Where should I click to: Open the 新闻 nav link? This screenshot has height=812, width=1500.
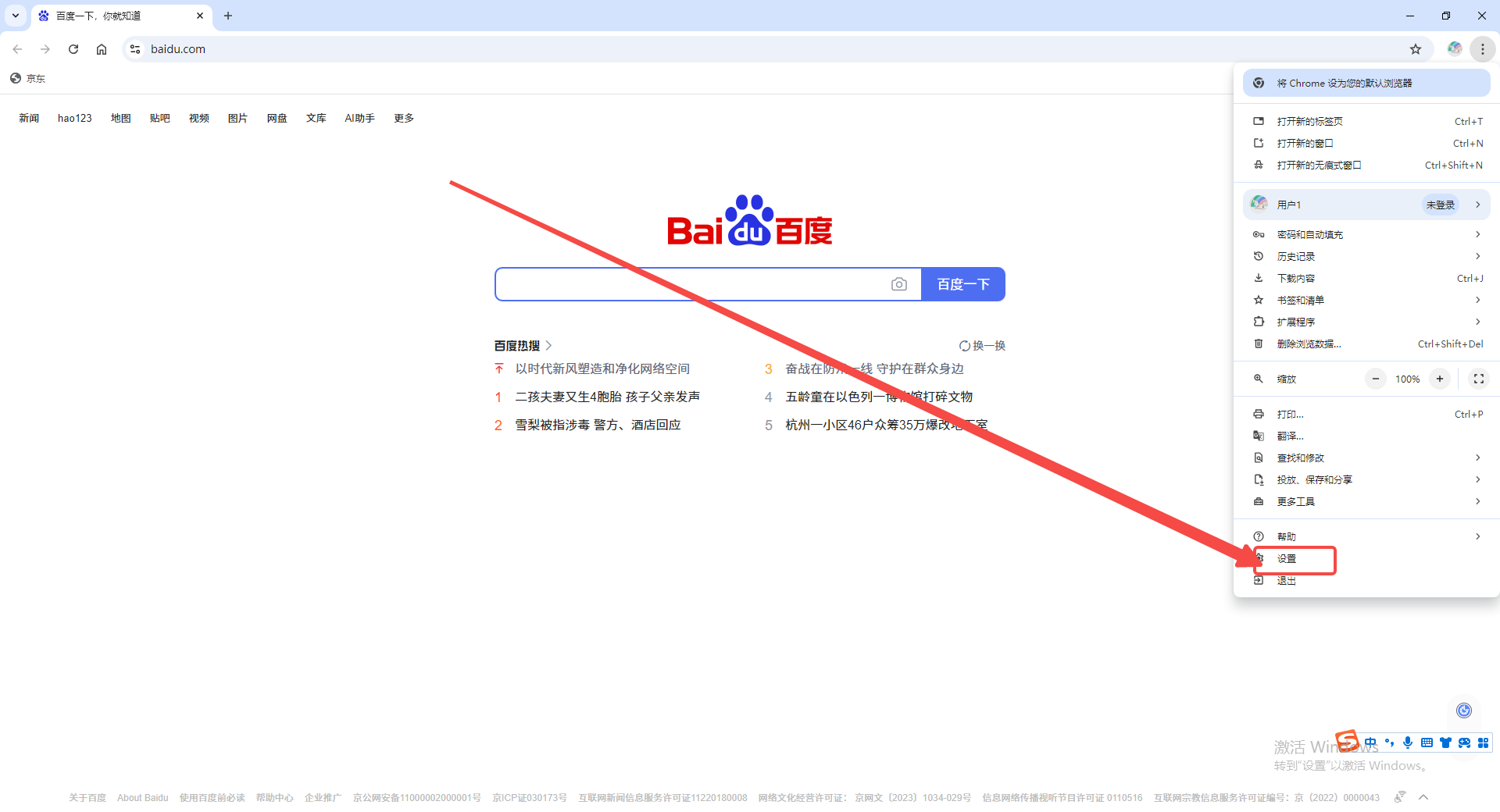coord(29,118)
